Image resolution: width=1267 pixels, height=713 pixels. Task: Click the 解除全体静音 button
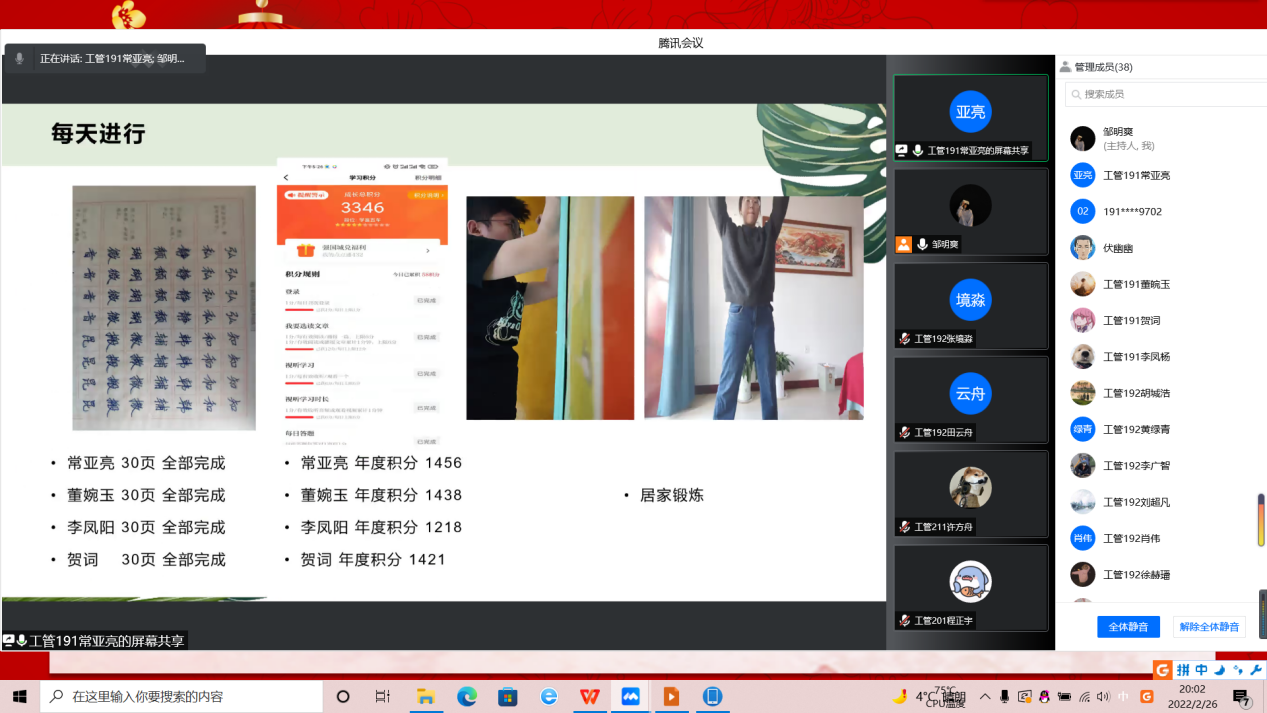[1209, 627]
